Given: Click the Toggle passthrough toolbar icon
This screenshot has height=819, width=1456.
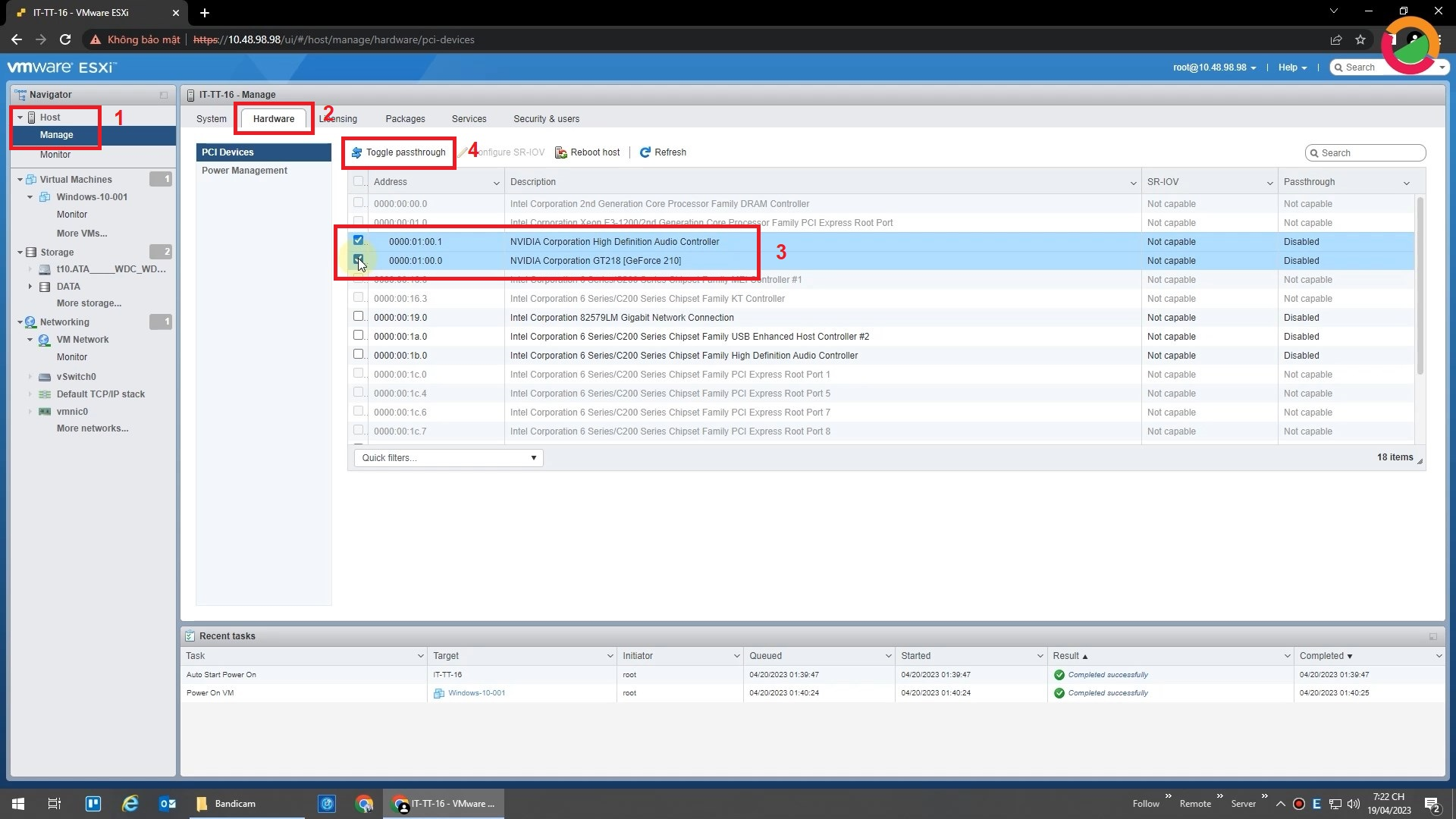Looking at the screenshot, I should tap(356, 152).
